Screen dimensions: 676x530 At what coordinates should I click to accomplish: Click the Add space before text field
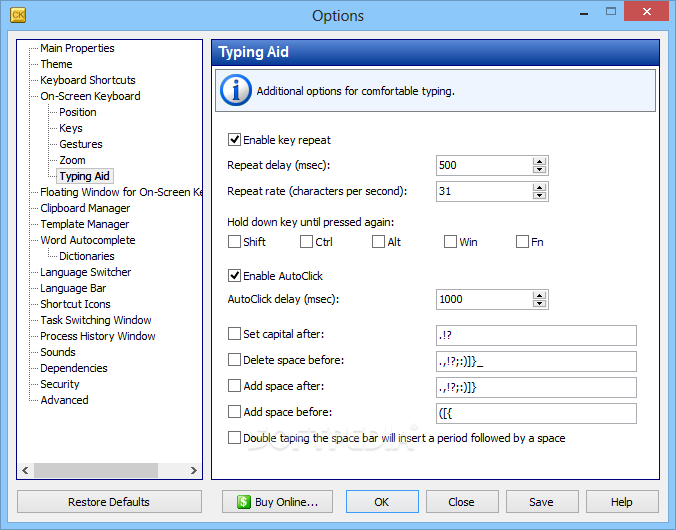click(536, 413)
